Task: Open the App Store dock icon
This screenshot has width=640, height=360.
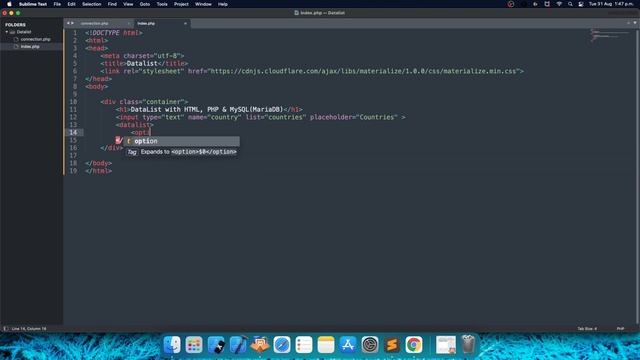Action: point(348,345)
